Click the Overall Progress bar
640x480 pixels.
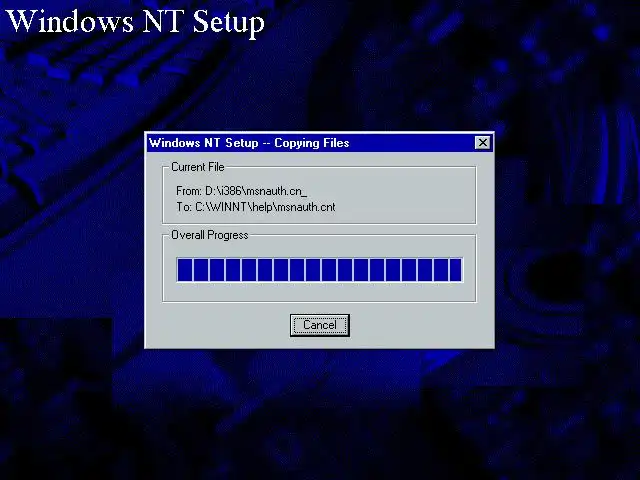(x=320, y=270)
